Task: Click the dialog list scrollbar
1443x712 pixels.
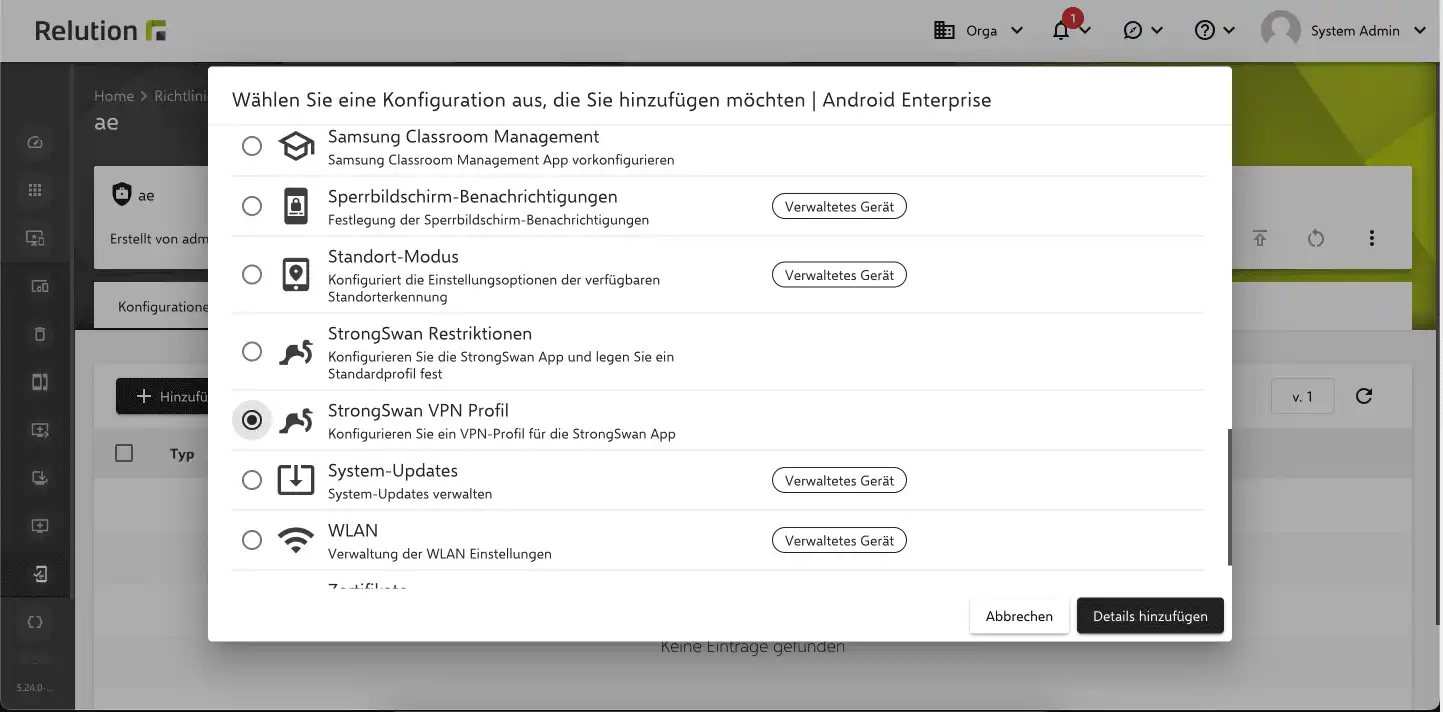Action: tap(1229, 497)
